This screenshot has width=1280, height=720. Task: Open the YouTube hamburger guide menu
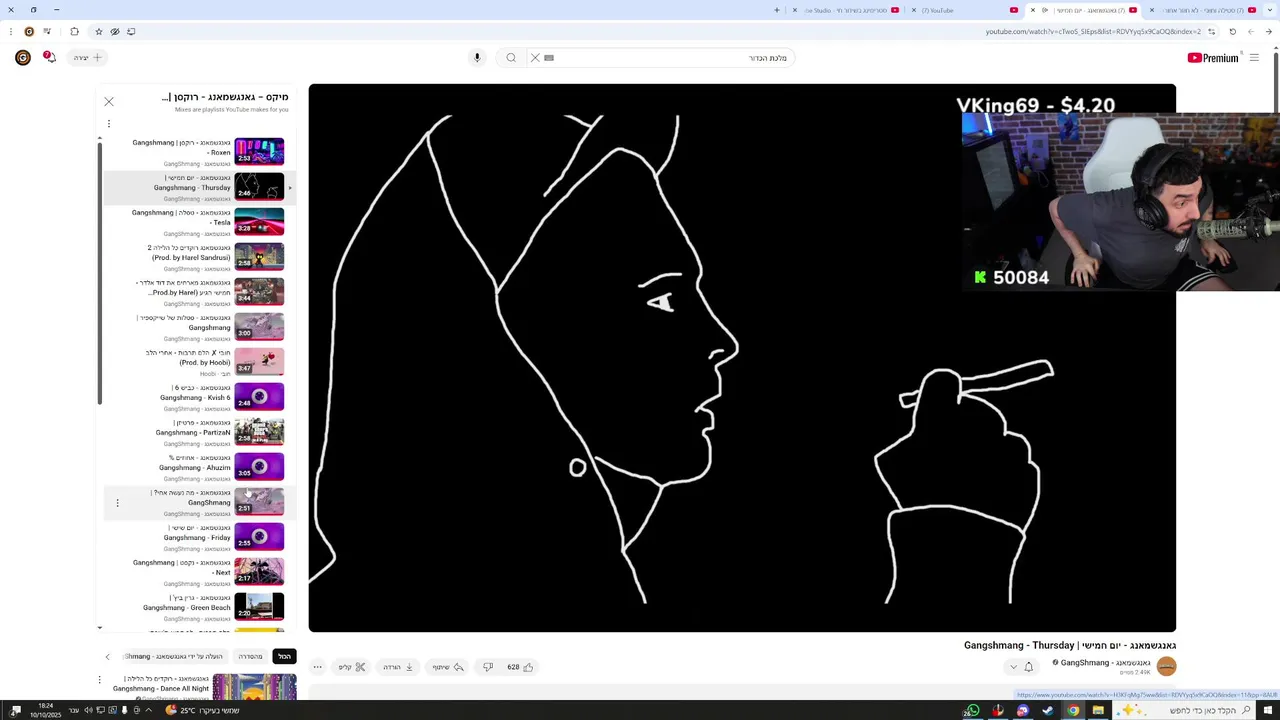point(1254,58)
